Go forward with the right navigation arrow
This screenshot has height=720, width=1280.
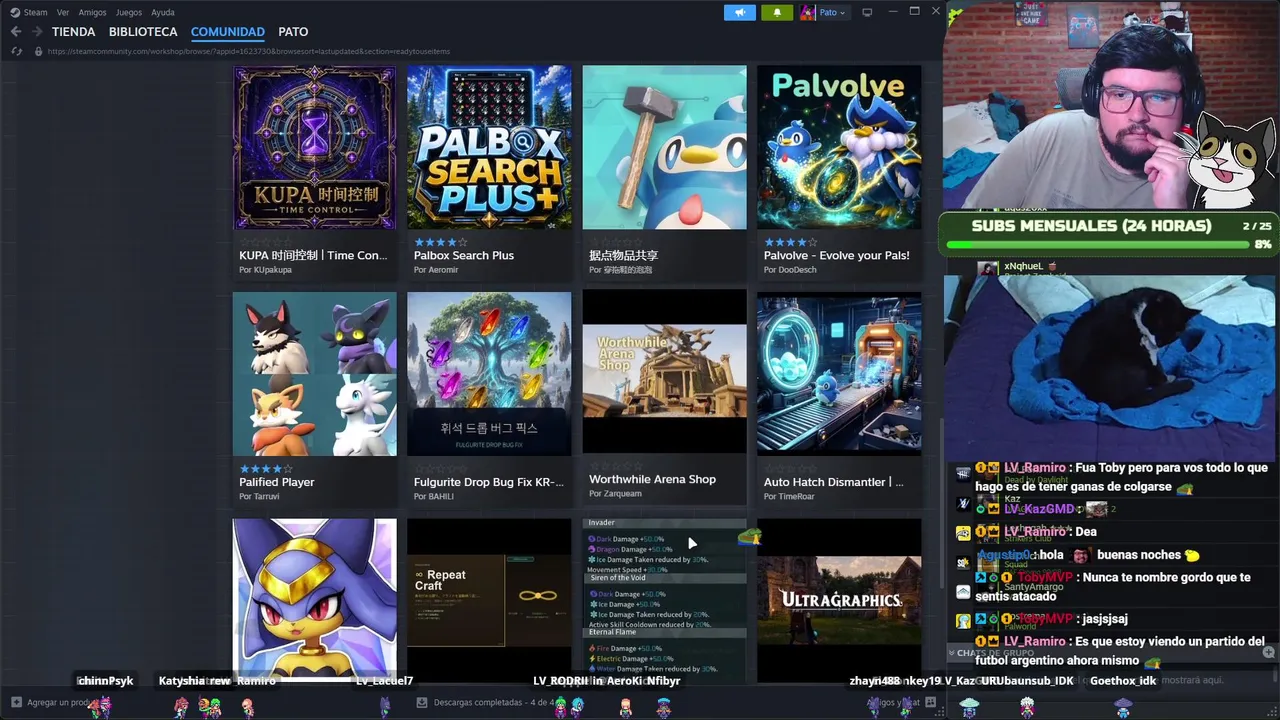point(37,32)
